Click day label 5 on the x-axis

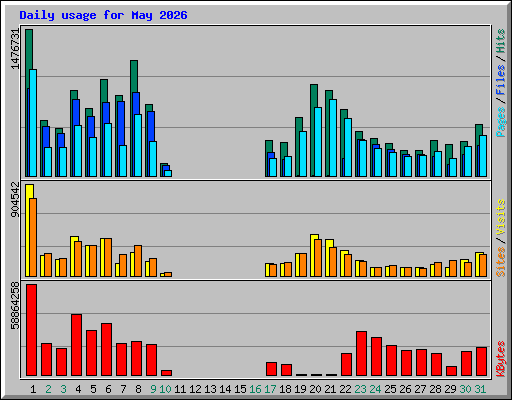(93, 389)
